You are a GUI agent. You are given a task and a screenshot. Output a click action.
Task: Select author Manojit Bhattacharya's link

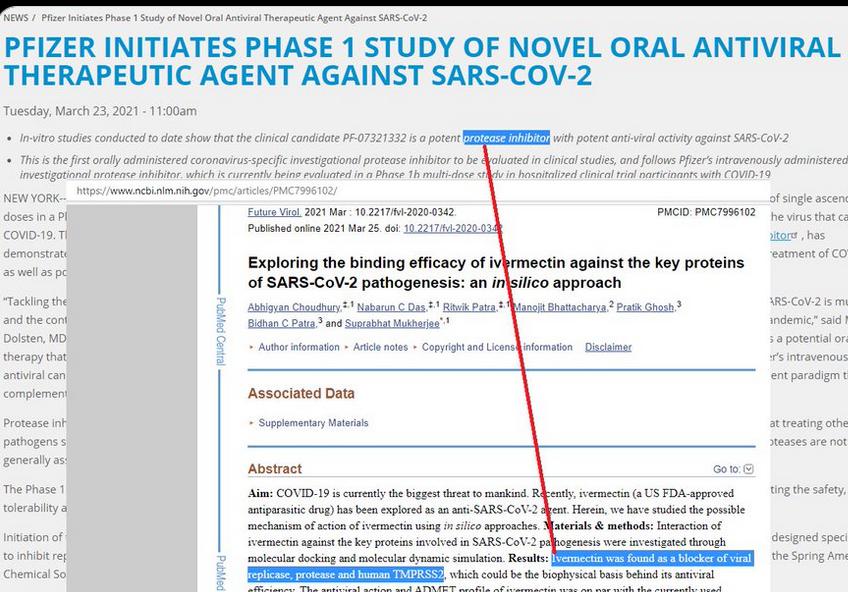(560, 307)
